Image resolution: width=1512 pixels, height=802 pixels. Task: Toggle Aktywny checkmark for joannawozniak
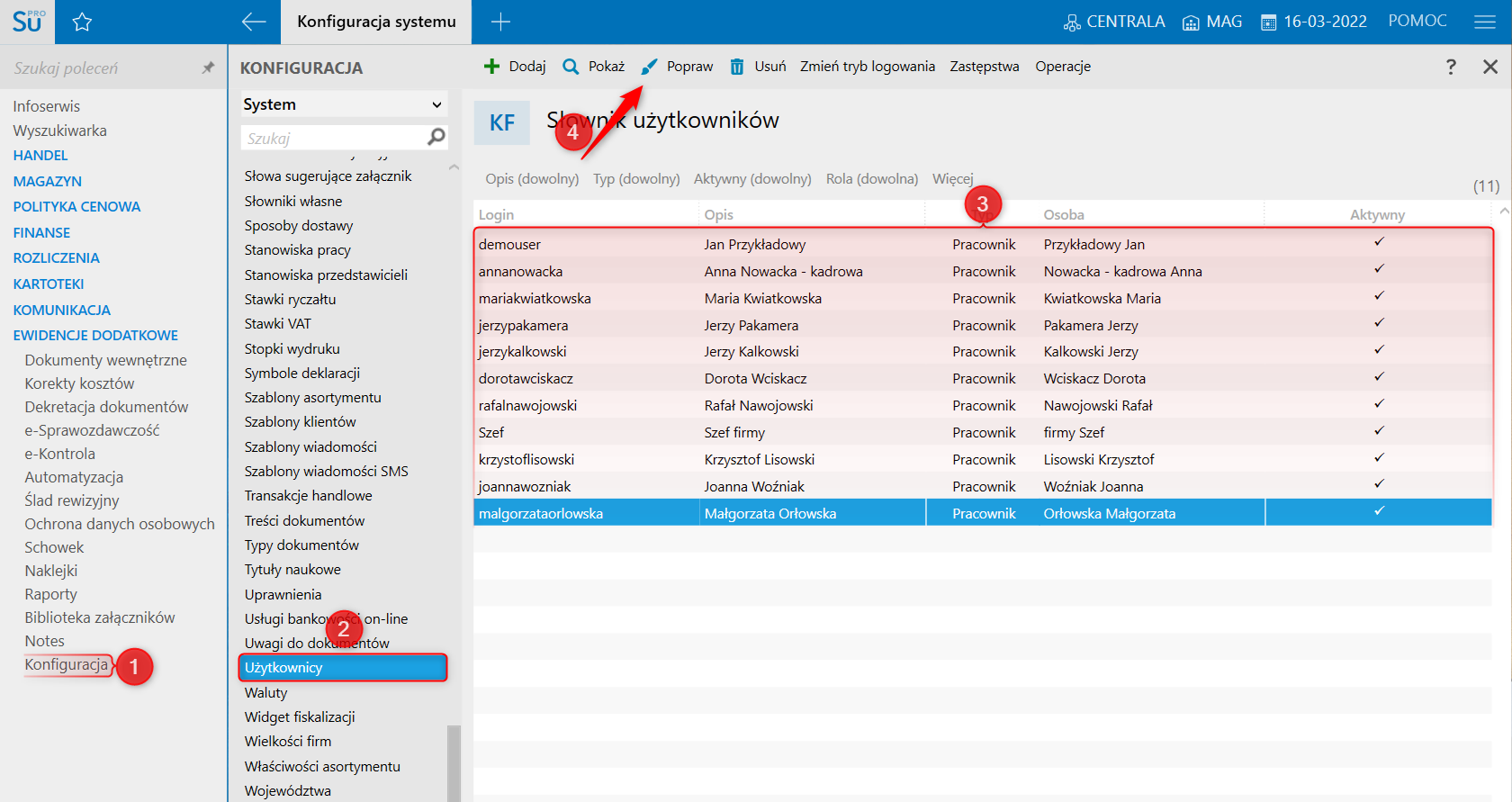pyautogui.click(x=1378, y=484)
